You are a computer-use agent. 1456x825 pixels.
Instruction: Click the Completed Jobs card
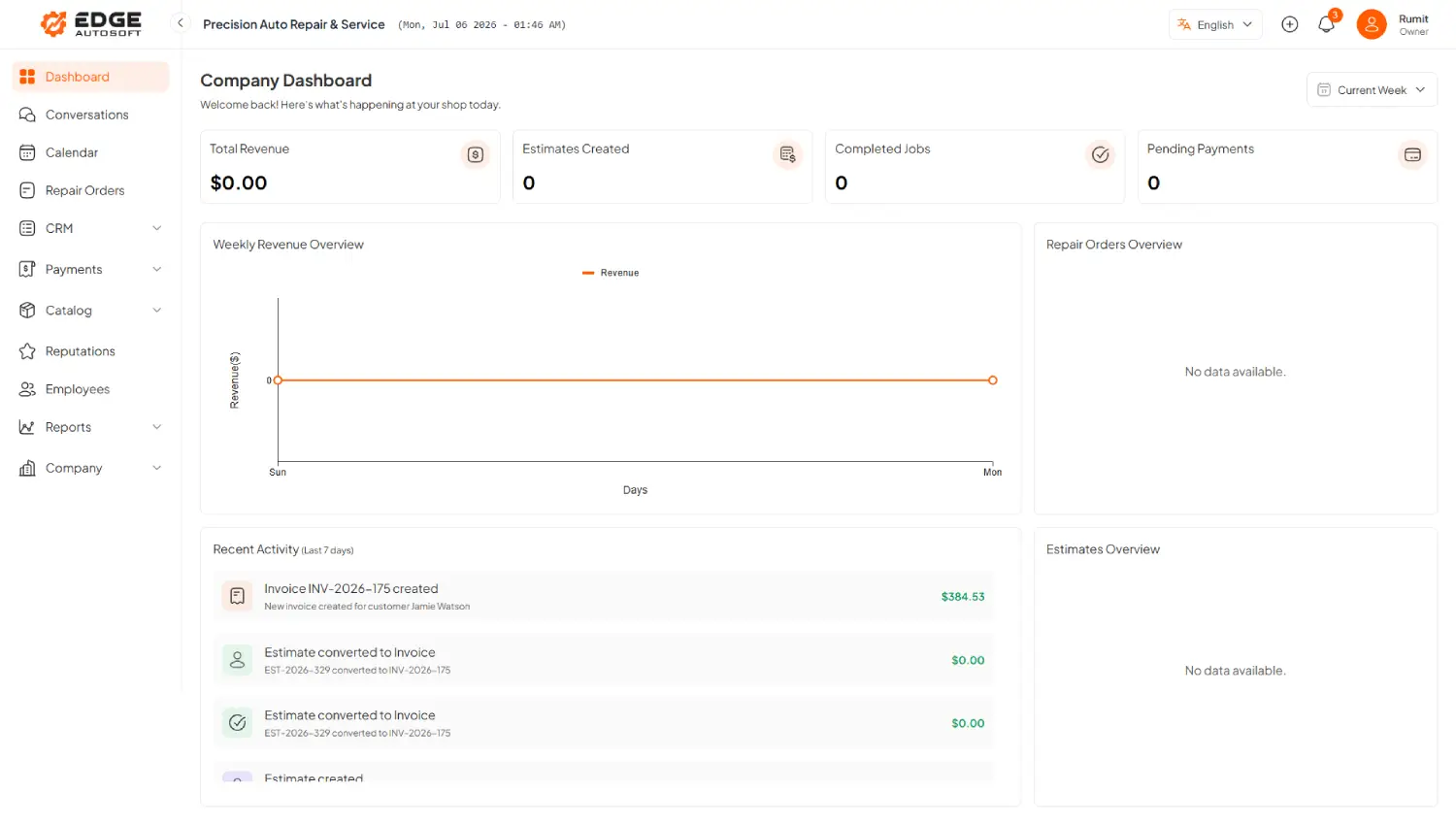coord(975,167)
